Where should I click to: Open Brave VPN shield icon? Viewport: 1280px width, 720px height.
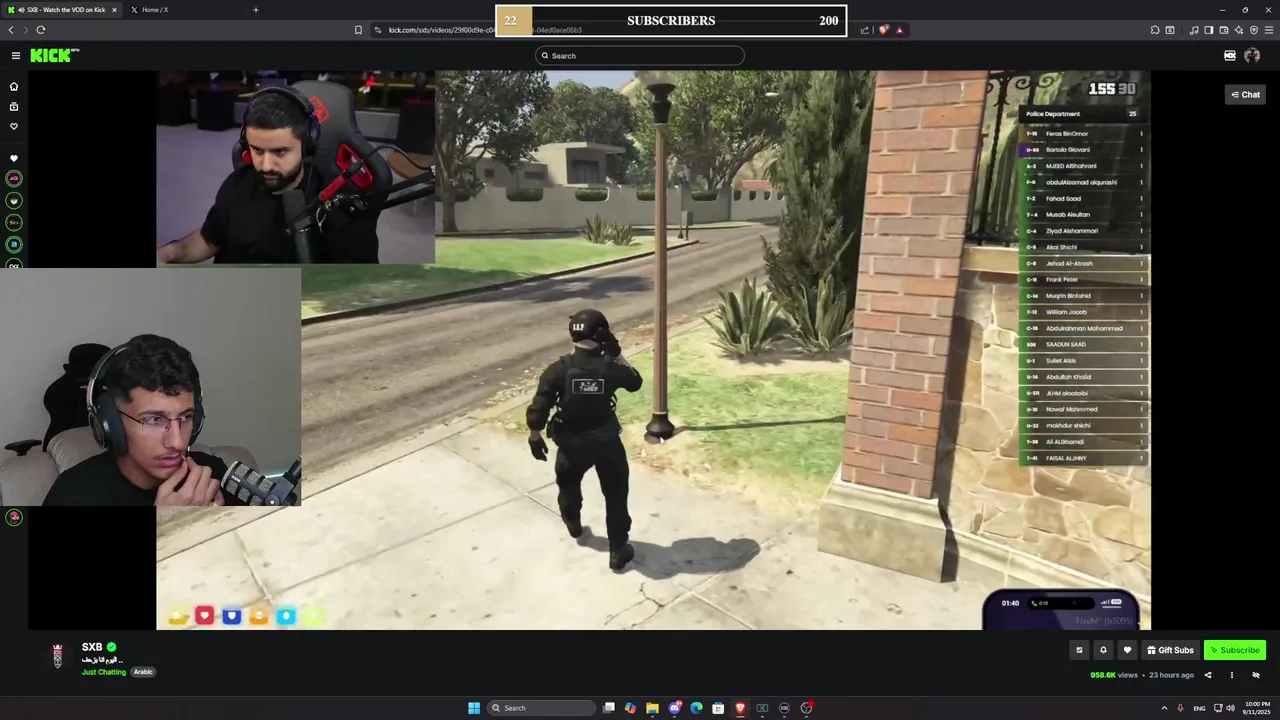point(1254,30)
